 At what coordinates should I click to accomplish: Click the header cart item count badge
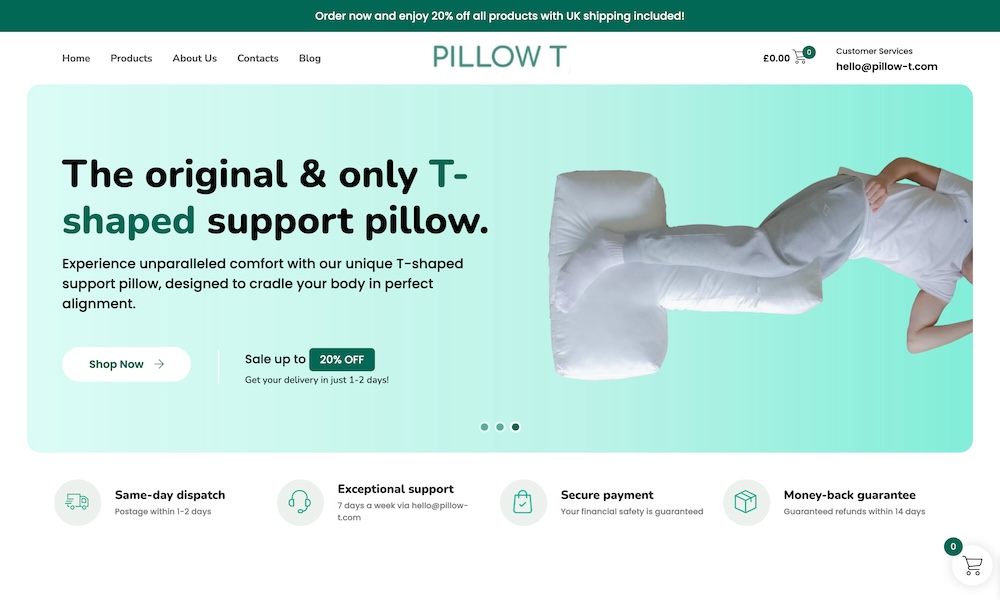pyautogui.click(x=809, y=52)
